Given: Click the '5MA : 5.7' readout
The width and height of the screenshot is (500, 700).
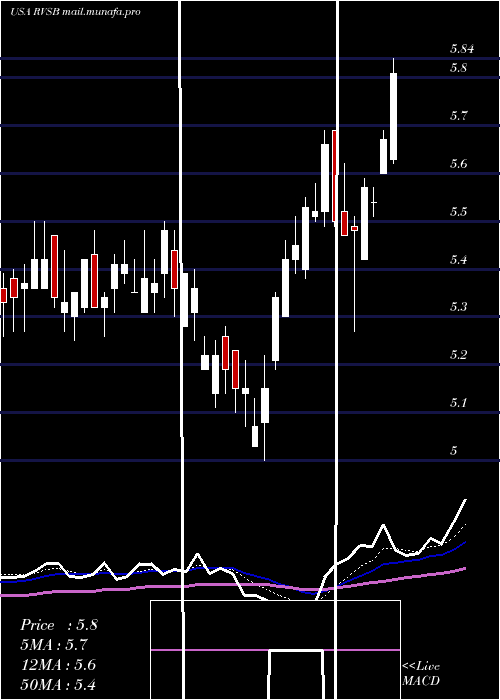Looking at the screenshot, I should 54,645.
